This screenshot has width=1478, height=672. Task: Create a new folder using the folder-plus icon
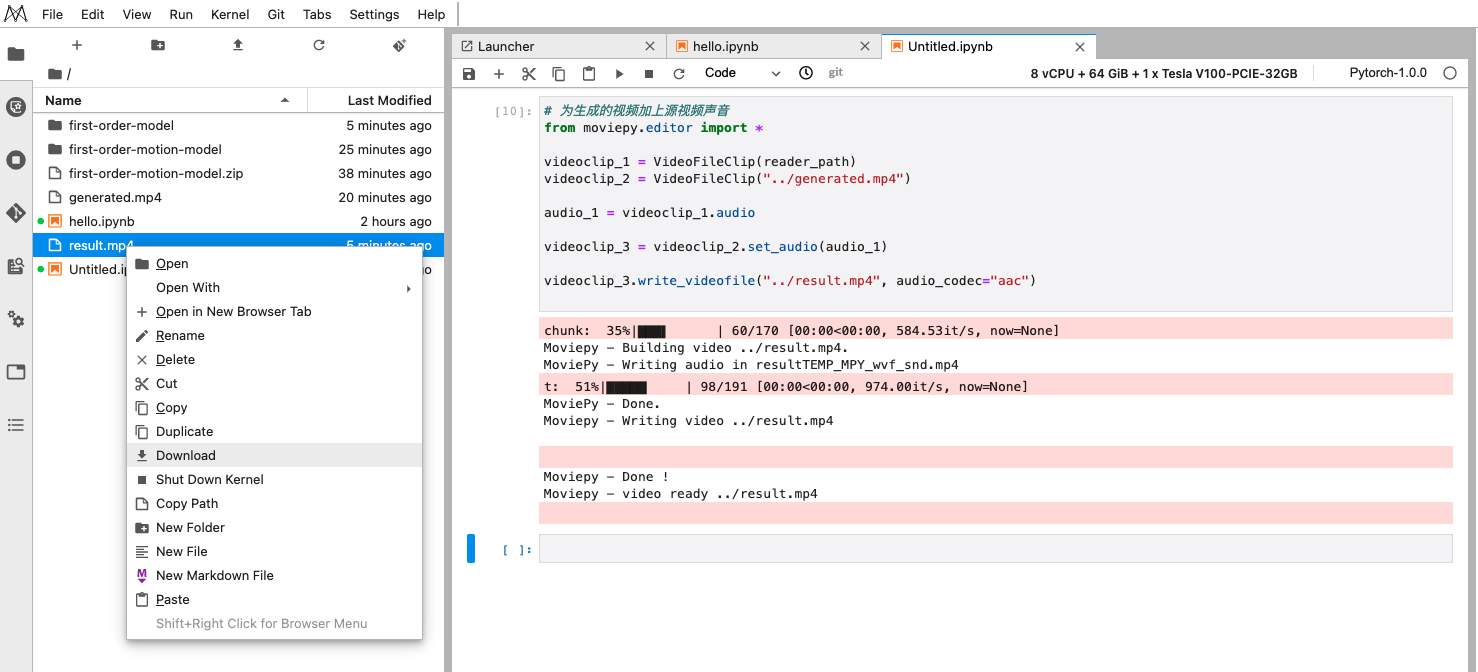(x=158, y=46)
